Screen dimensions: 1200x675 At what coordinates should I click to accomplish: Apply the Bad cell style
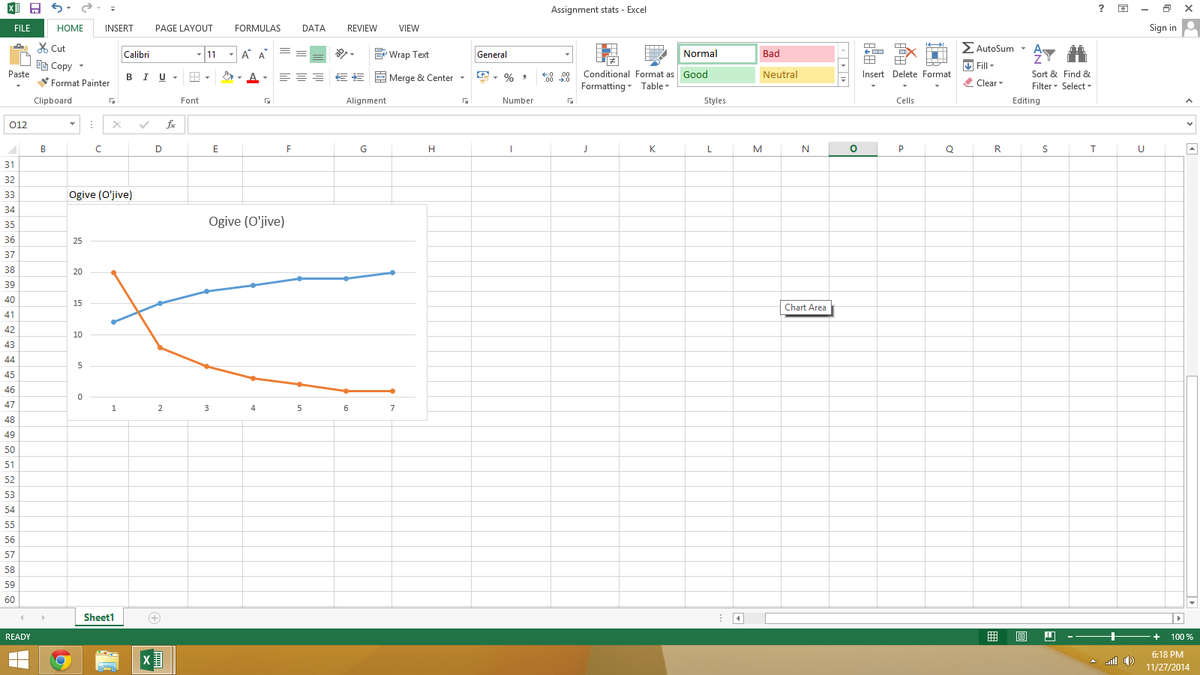pyautogui.click(x=796, y=54)
